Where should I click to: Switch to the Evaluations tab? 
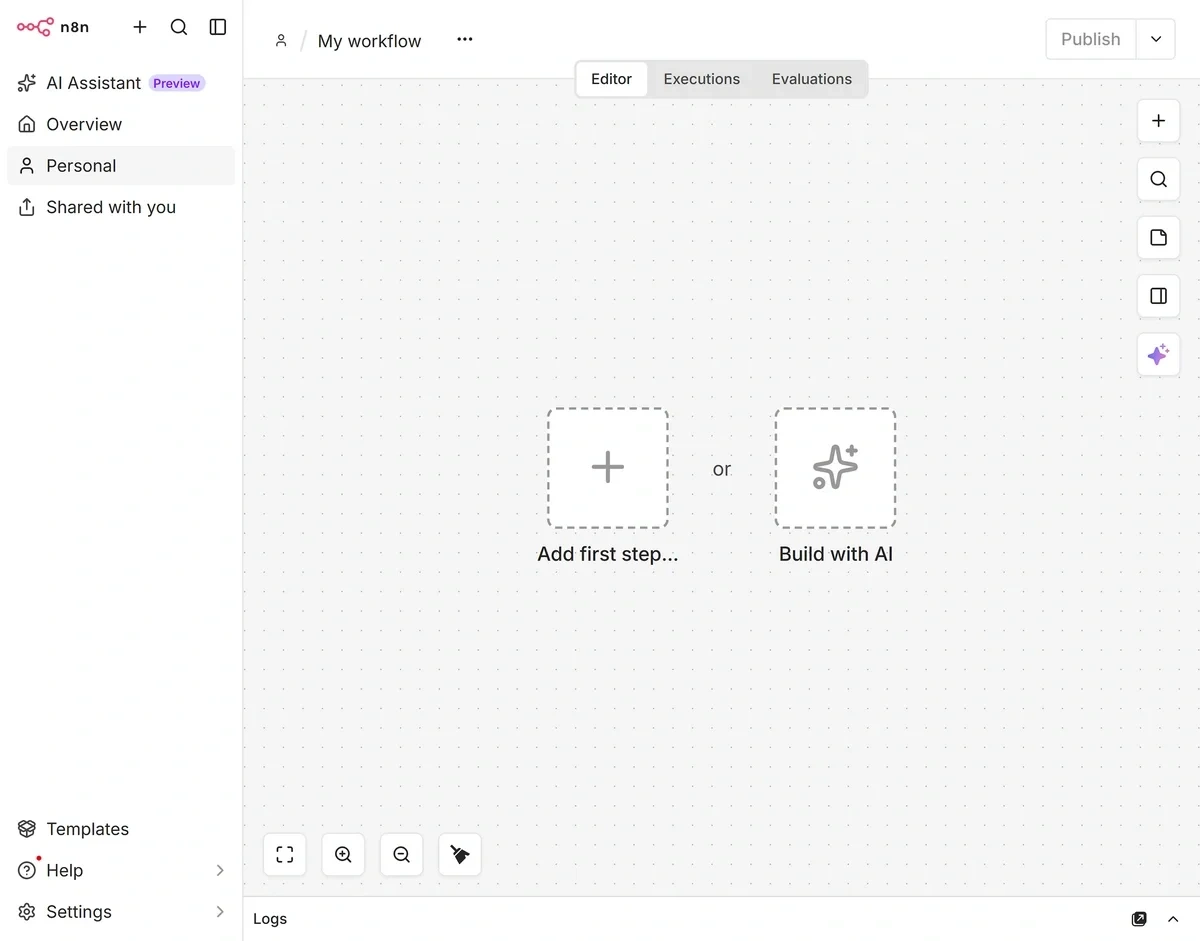[x=812, y=79]
